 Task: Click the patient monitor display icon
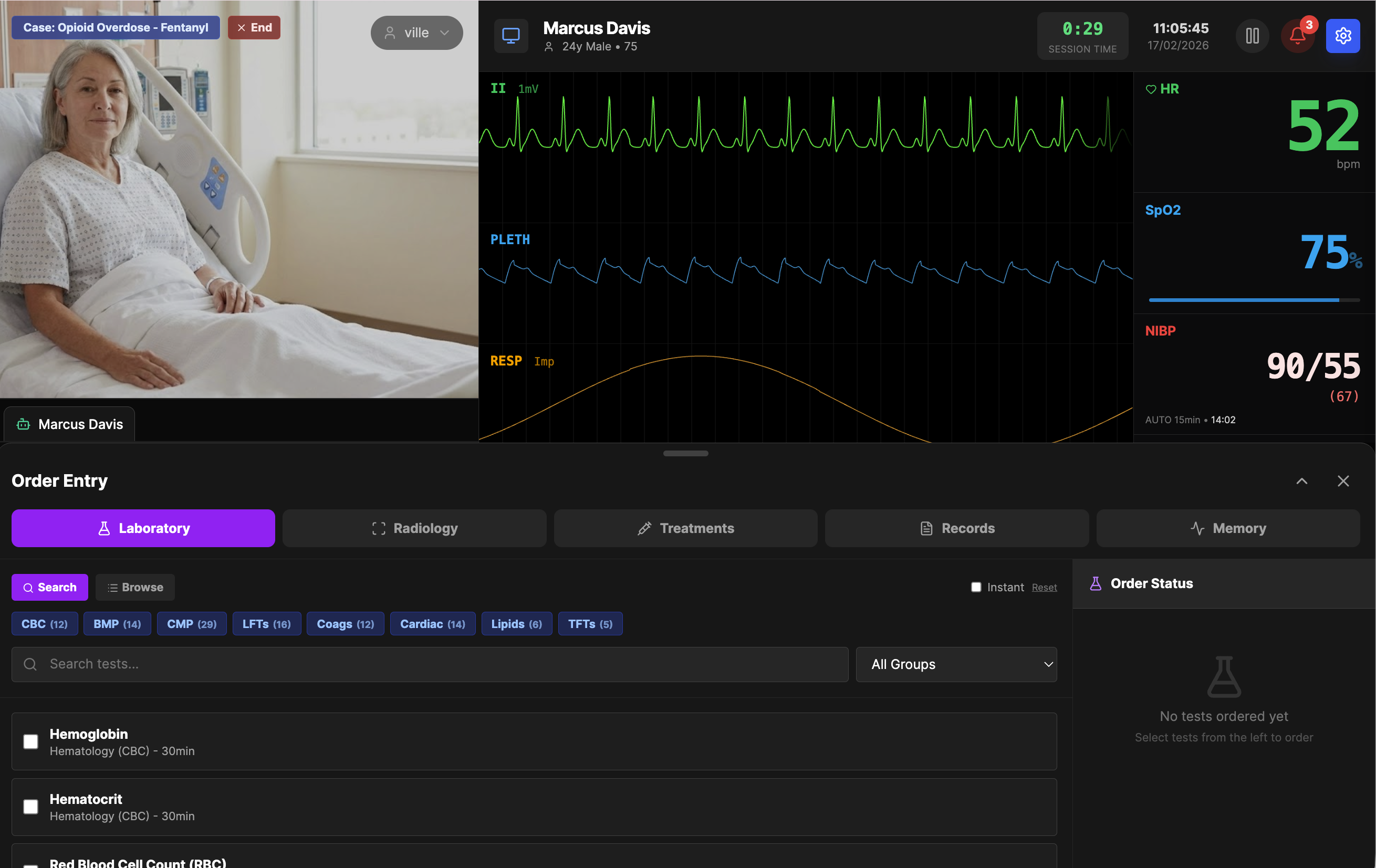(x=510, y=35)
